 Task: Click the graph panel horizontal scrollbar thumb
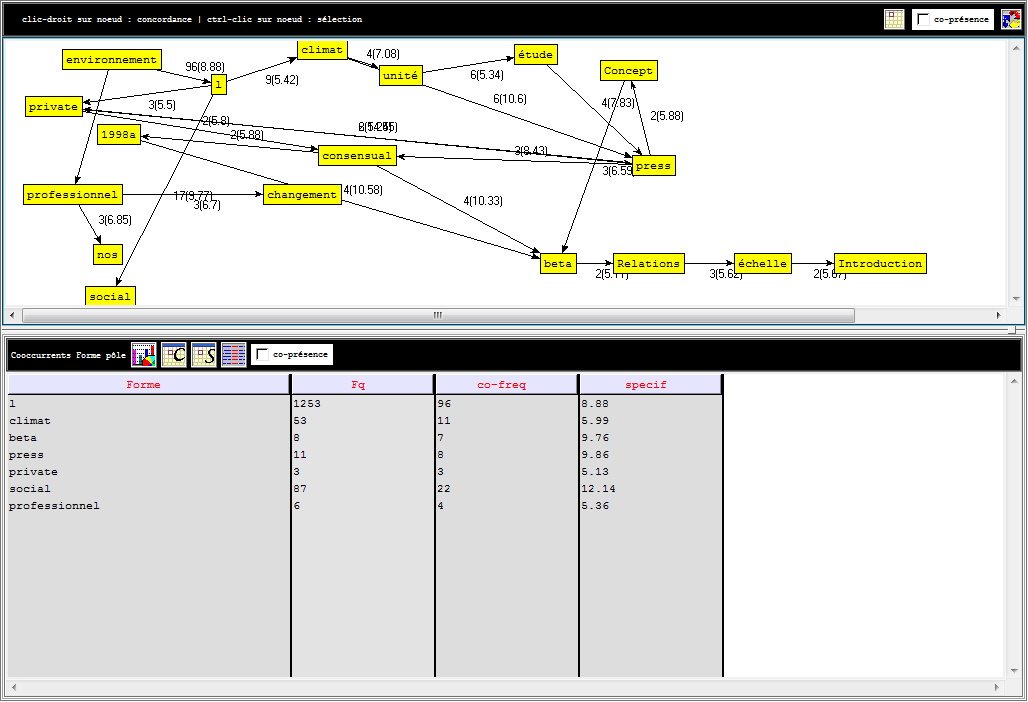coord(438,315)
